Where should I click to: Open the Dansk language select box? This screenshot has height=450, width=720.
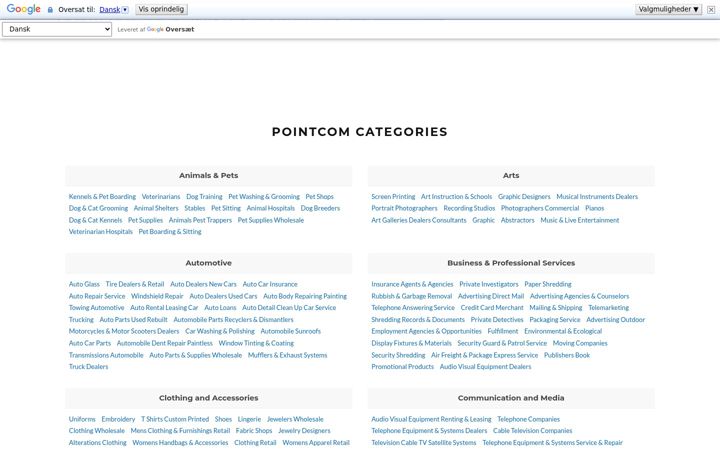[x=57, y=29]
